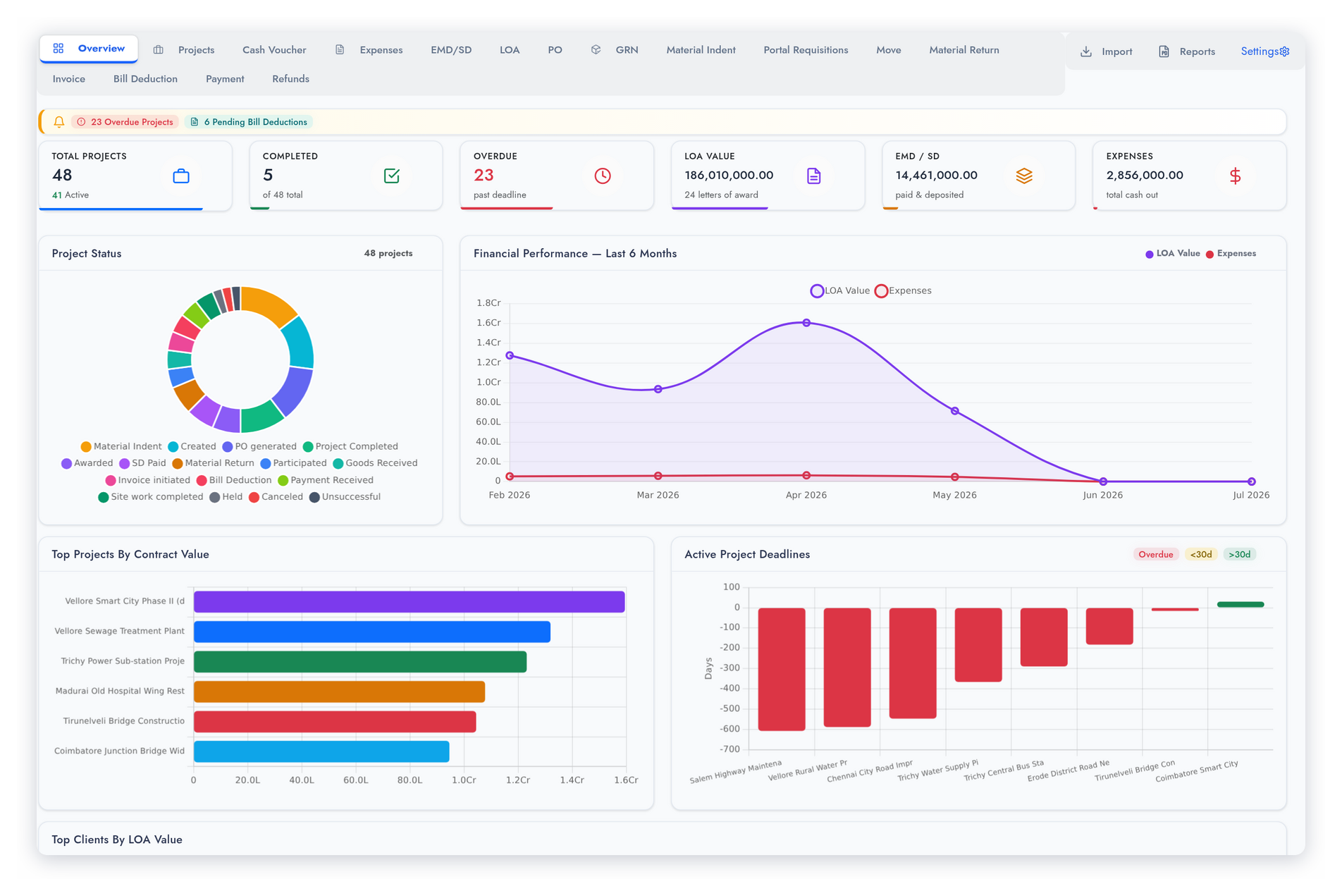Click the GRN box icon
This screenshot has height=896, width=1342.
click(596, 50)
